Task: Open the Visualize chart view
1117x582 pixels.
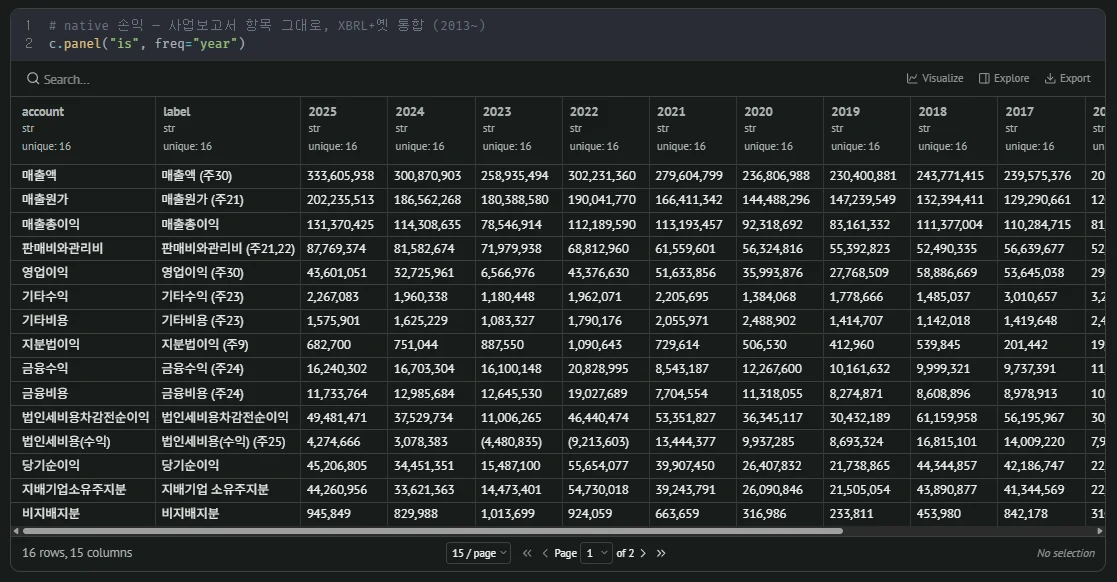Action: [x=935, y=78]
